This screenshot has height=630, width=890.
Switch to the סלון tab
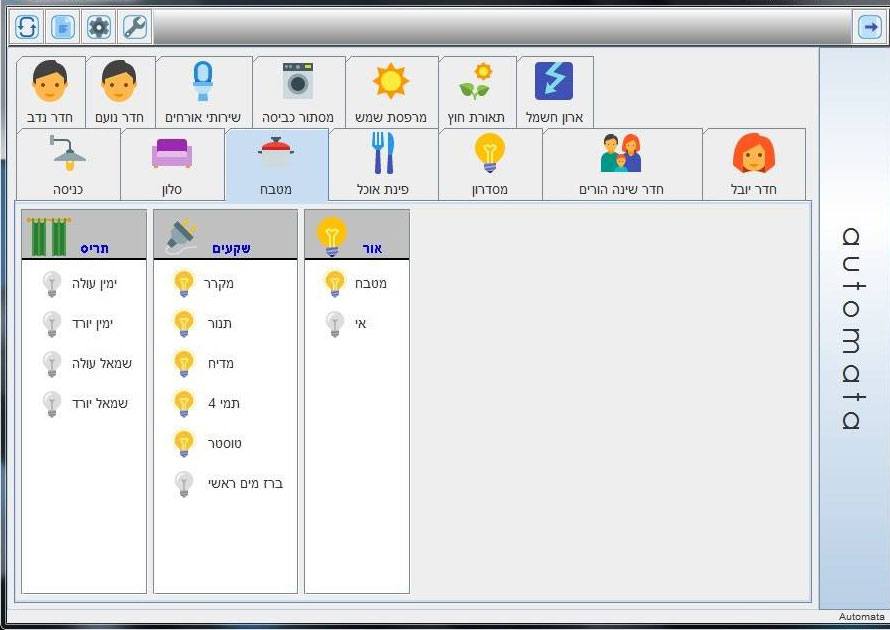click(172, 165)
